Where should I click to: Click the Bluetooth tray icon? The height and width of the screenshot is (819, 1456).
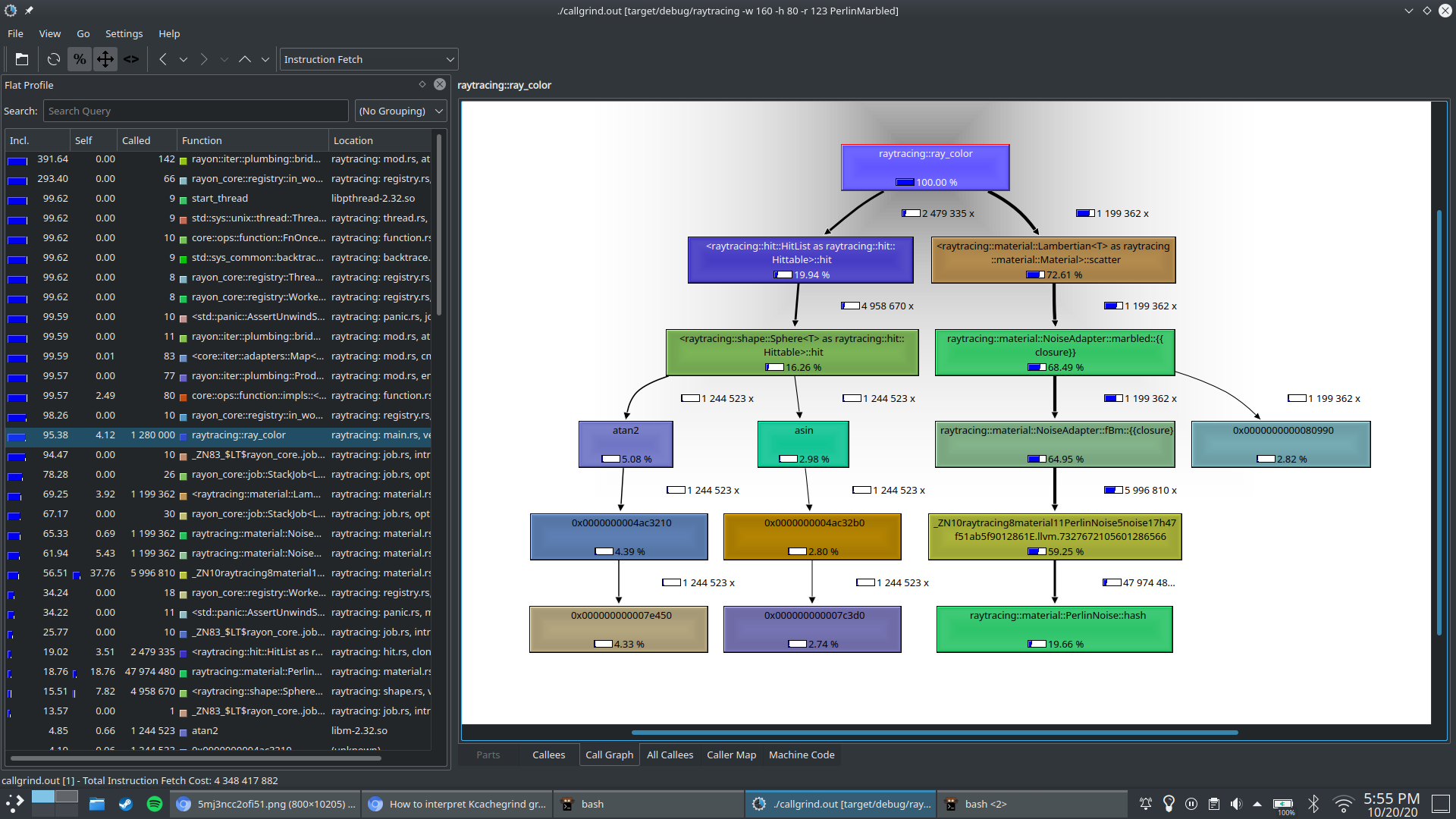[x=1314, y=804]
